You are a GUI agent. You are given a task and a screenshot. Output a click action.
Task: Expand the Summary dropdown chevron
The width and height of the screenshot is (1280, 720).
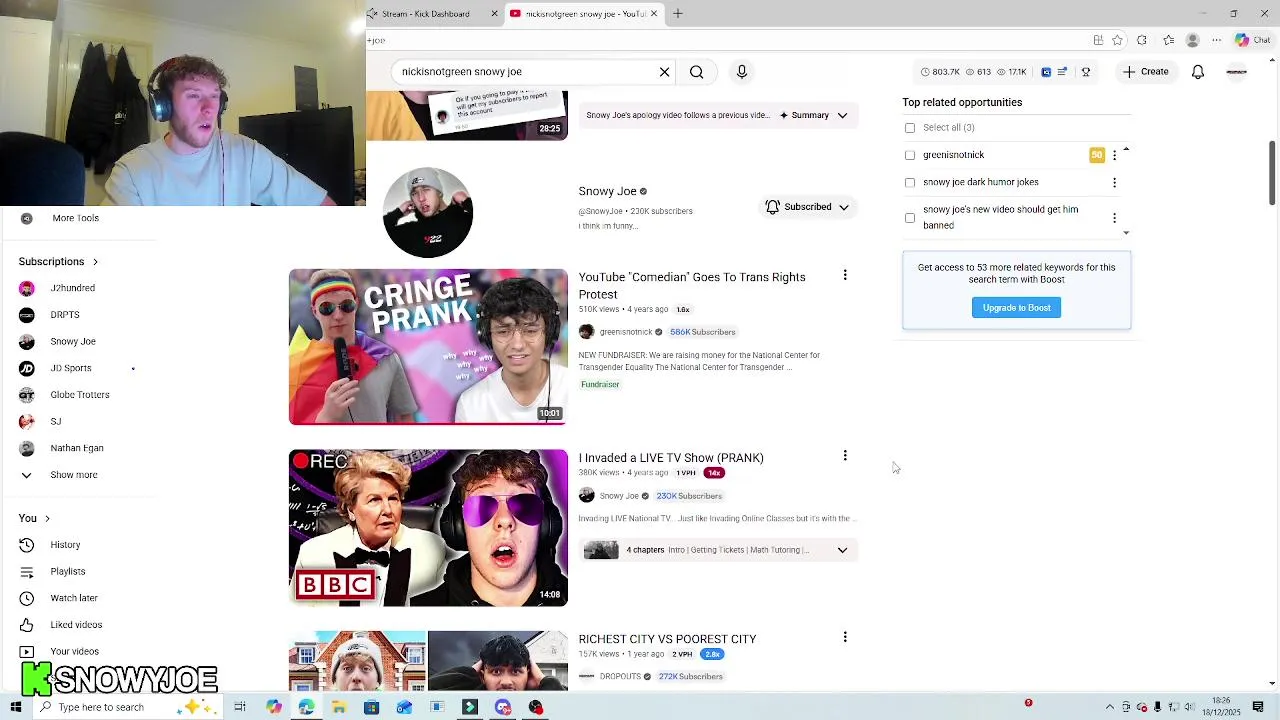842,116
